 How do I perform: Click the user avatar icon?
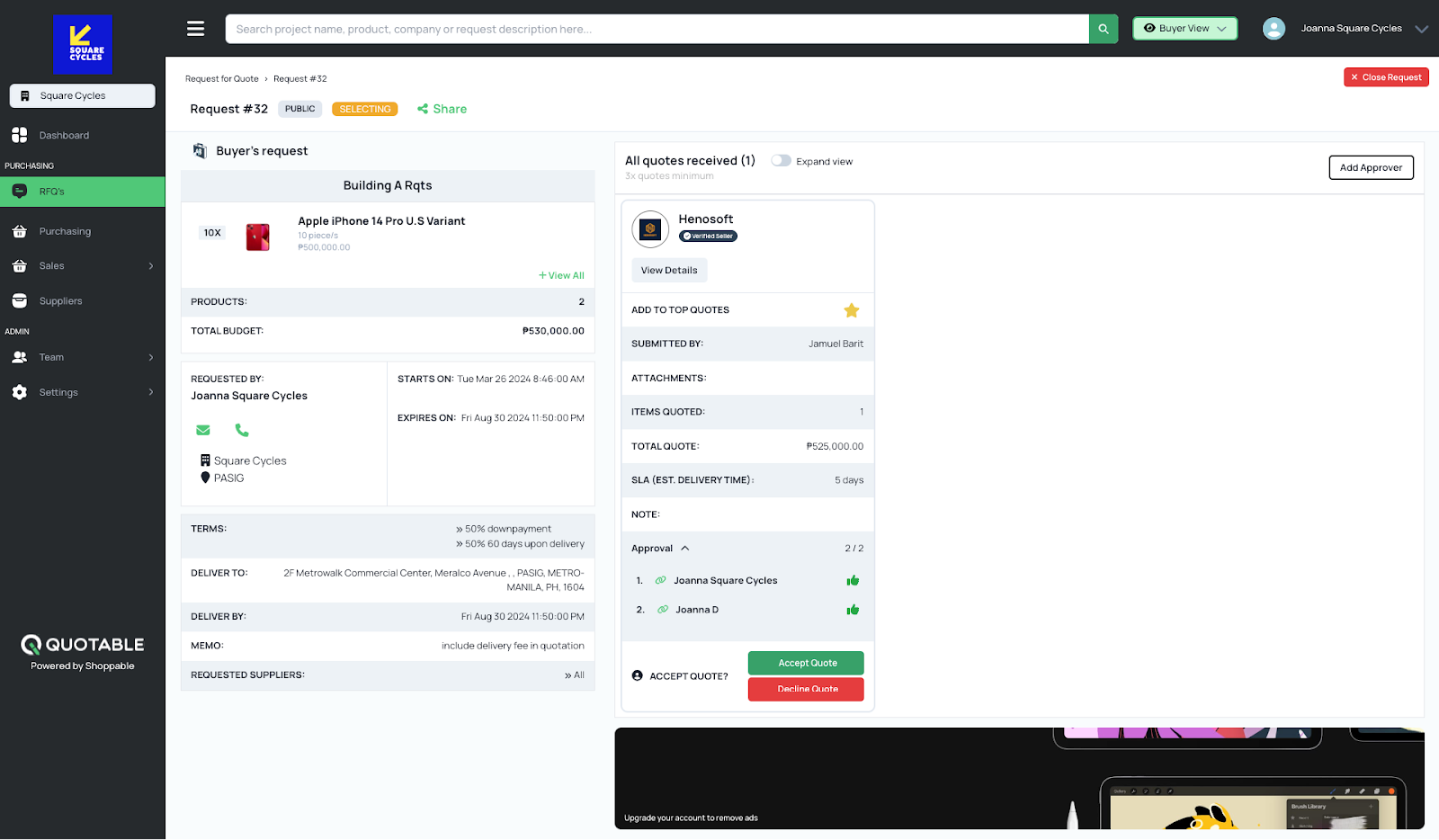point(1274,29)
